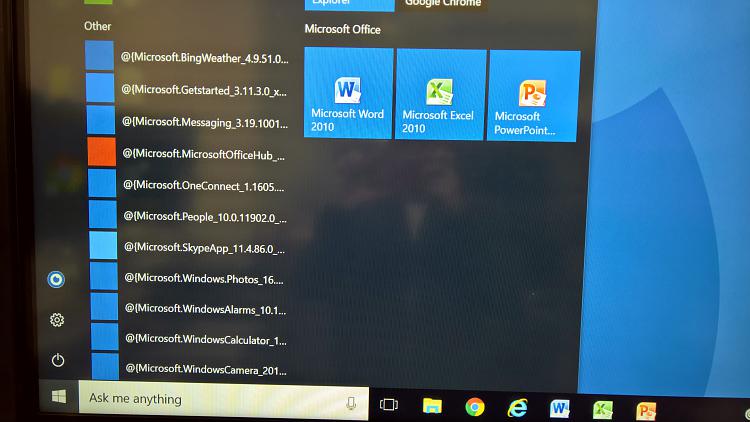The width and height of the screenshot is (750, 422).
Task: Open the Microsoft Excel 2010 tile
Action: [x=441, y=95]
